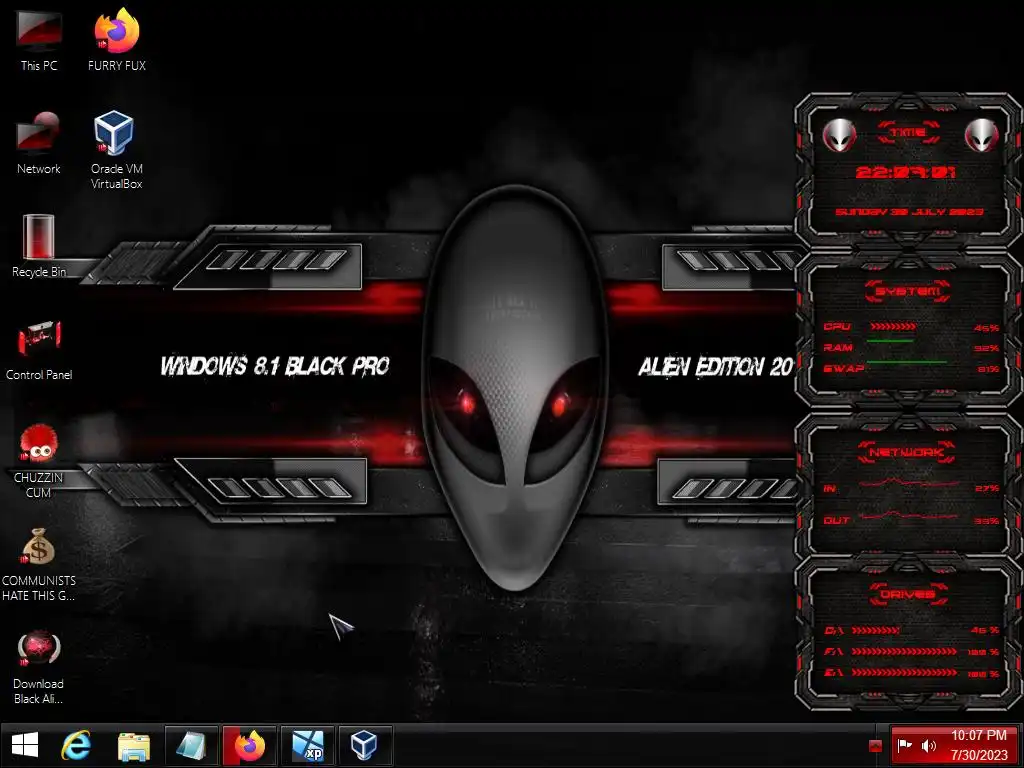1024x768 pixels.
Task: Click the SUNDAY 30 JULY 2023 date text
Action: click(x=909, y=212)
